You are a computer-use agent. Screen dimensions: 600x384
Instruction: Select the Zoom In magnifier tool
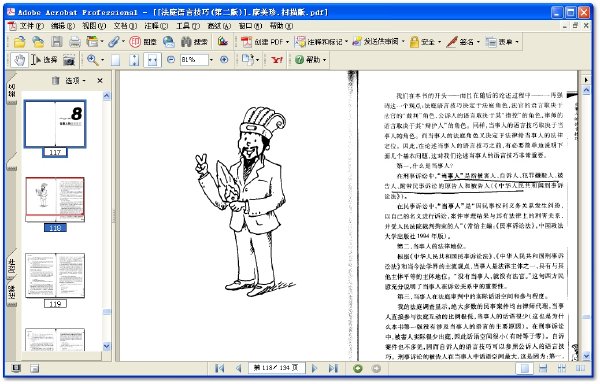click(92, 60)
